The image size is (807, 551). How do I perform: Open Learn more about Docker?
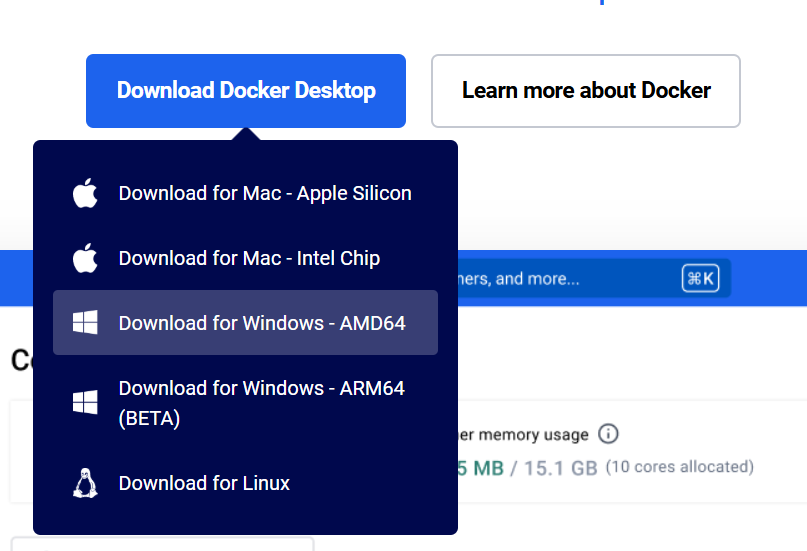click(586, 91)
